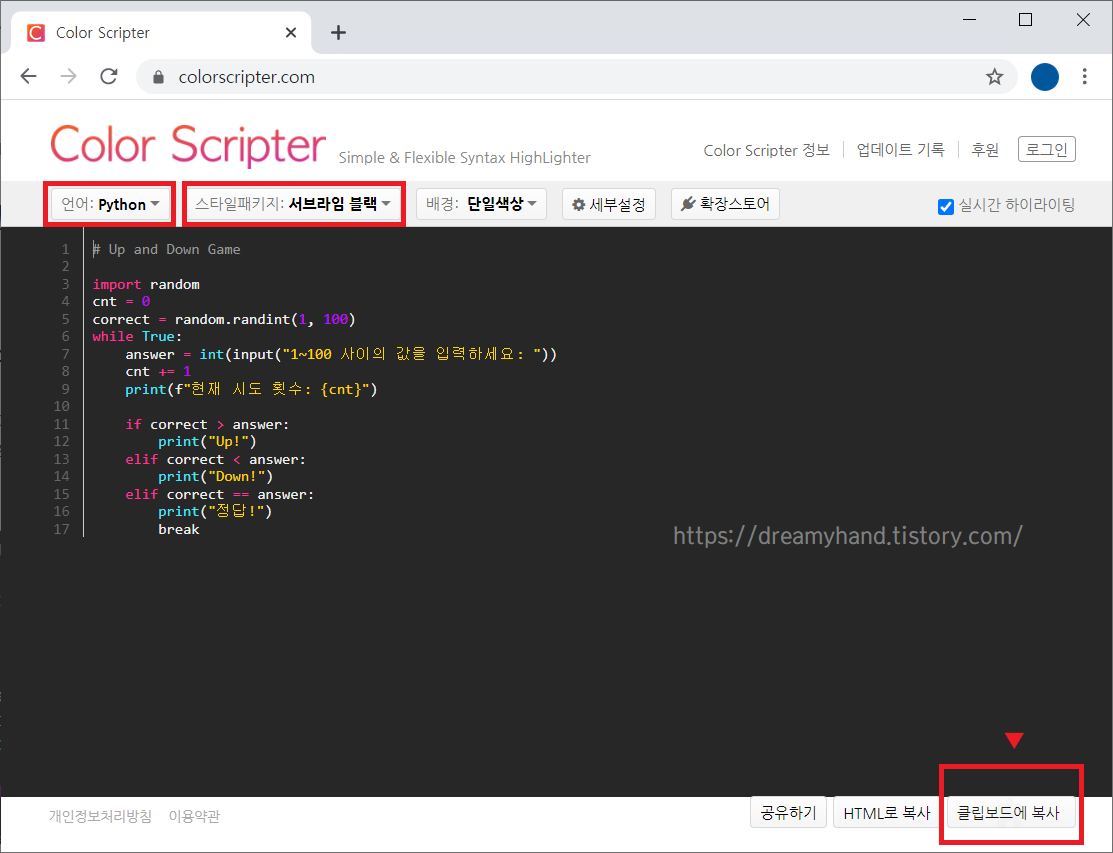Open the Color Scripter 정보 link

coord(766,150)
